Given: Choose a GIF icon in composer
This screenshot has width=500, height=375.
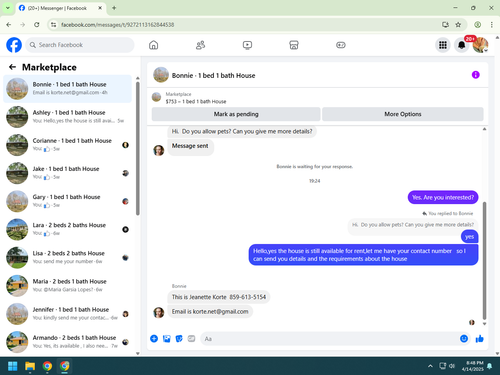Looking at the screenshot, I should [x=191, y=339].
